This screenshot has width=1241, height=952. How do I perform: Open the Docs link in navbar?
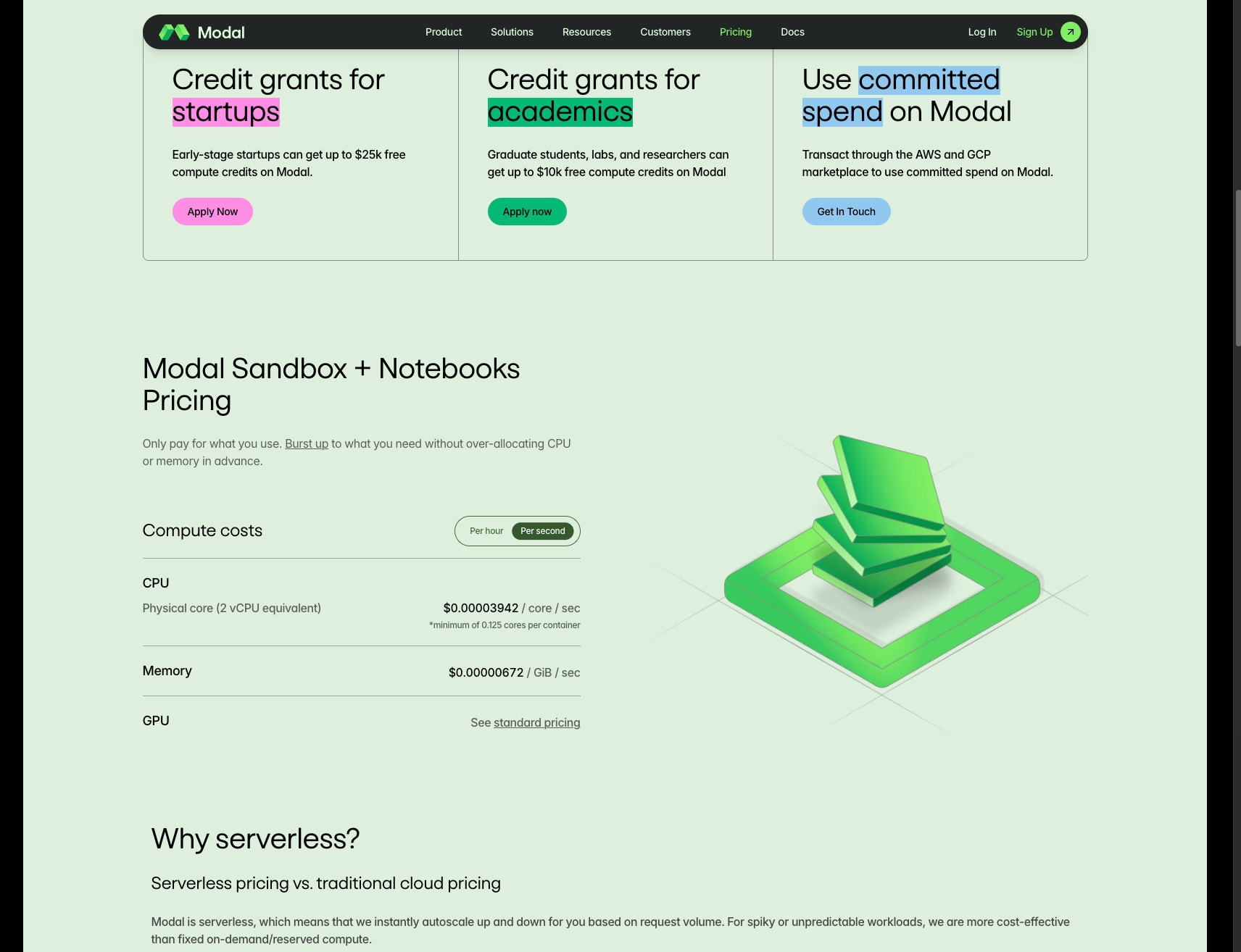pyautogui.click(x=792, y=32)
